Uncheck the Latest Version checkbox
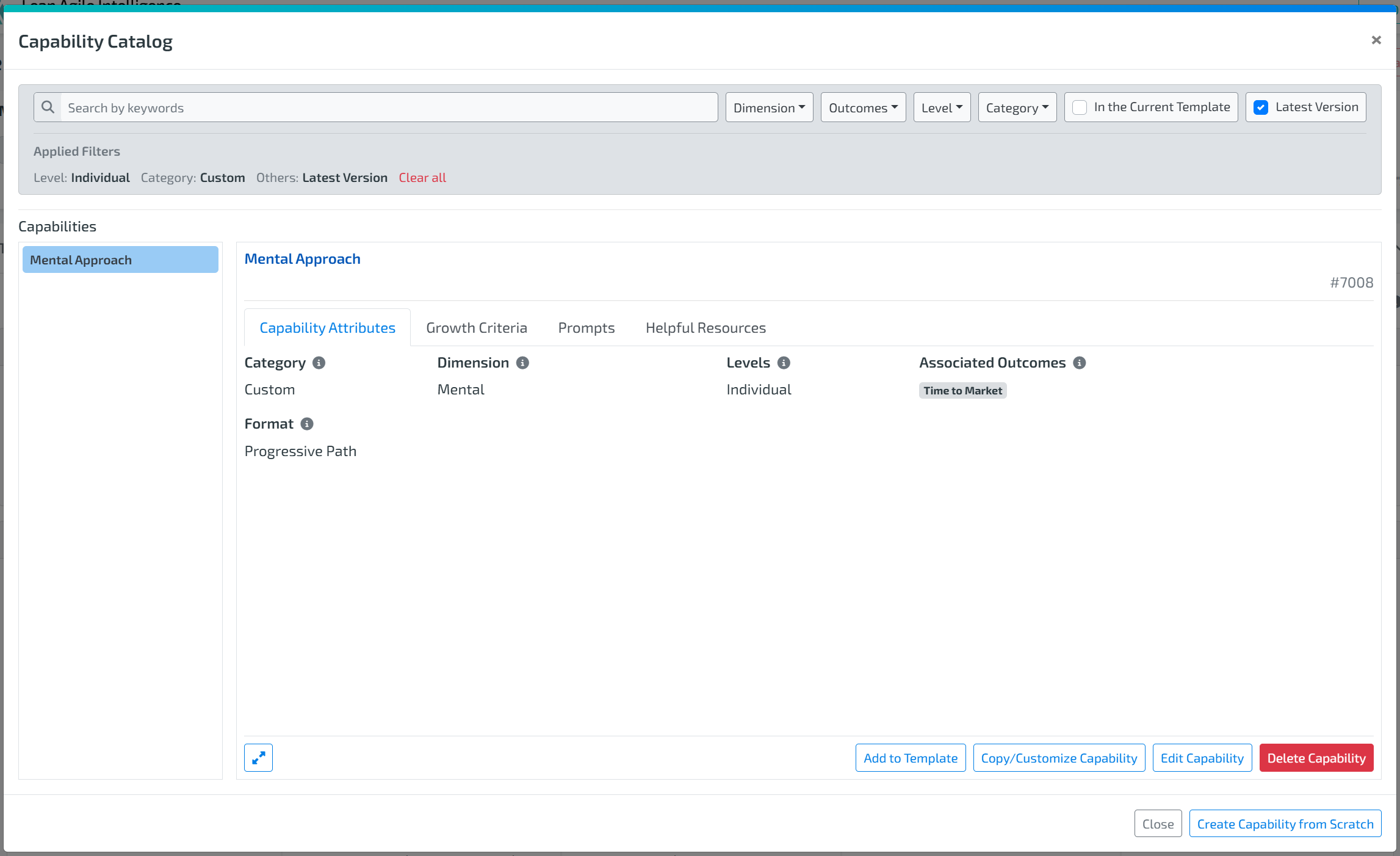Screen dimensions: 1400x856 [1261, 107]
